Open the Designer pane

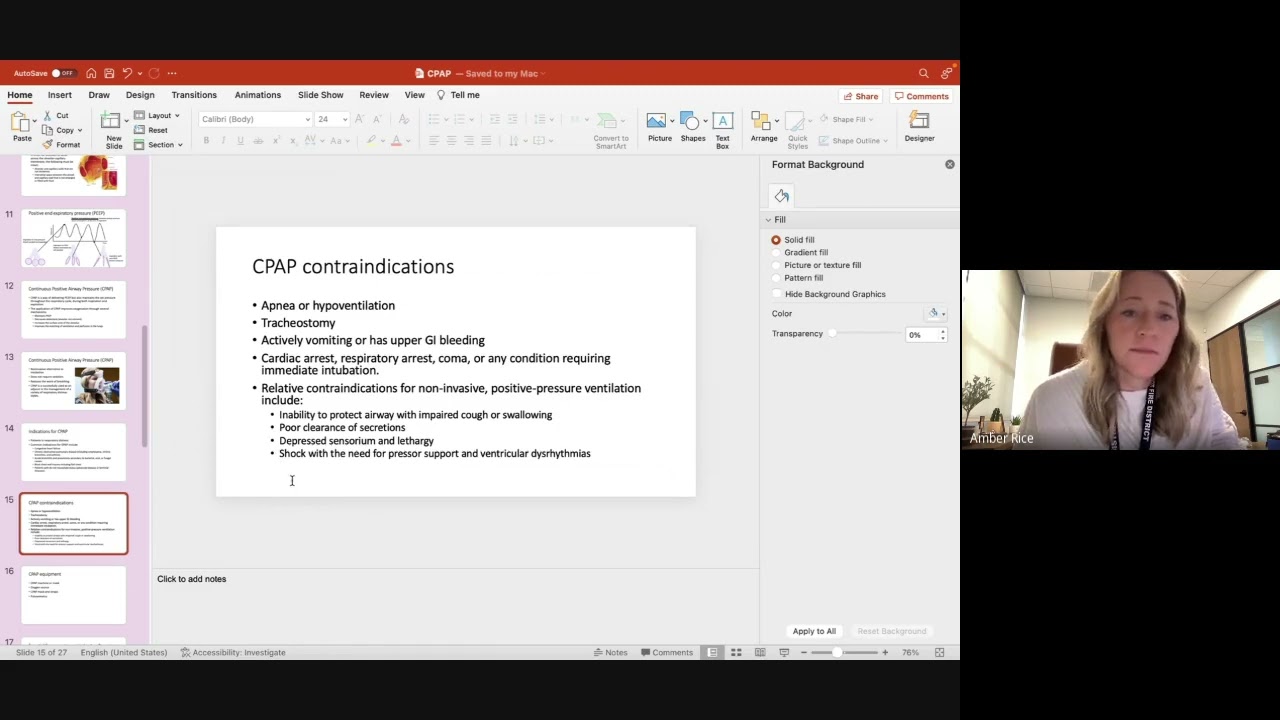[x=919, y=127]
